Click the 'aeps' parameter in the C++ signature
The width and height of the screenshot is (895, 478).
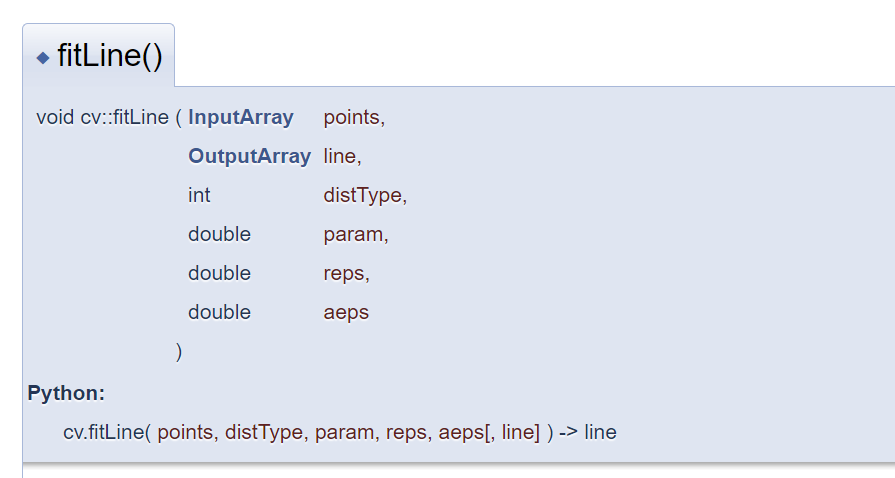[346, 312]
